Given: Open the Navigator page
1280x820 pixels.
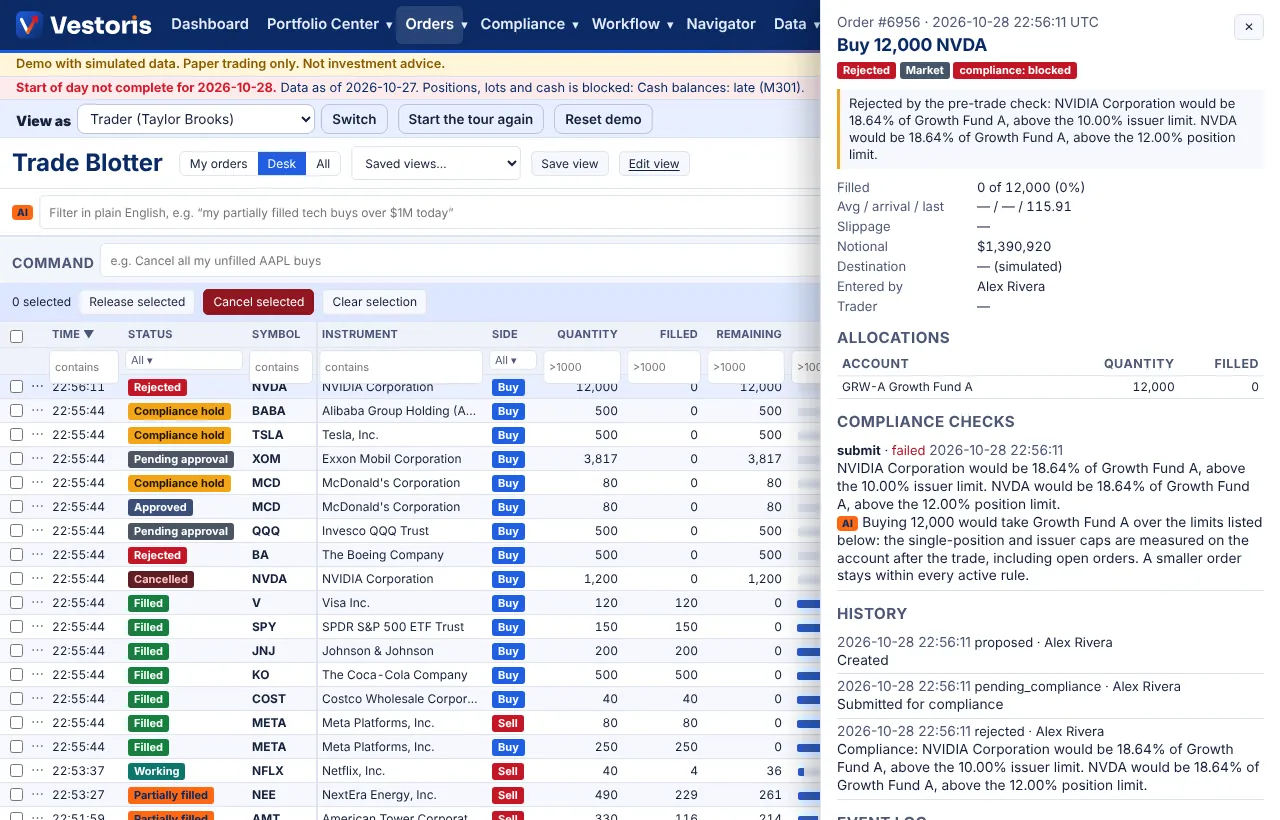Looking at the screenshot, I should coord(721,24).
